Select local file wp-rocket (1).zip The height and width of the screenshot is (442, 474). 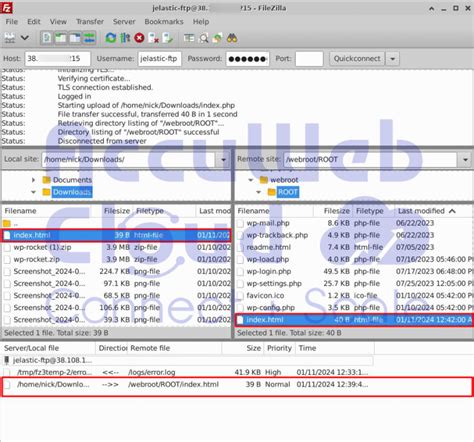click(116, 247)
